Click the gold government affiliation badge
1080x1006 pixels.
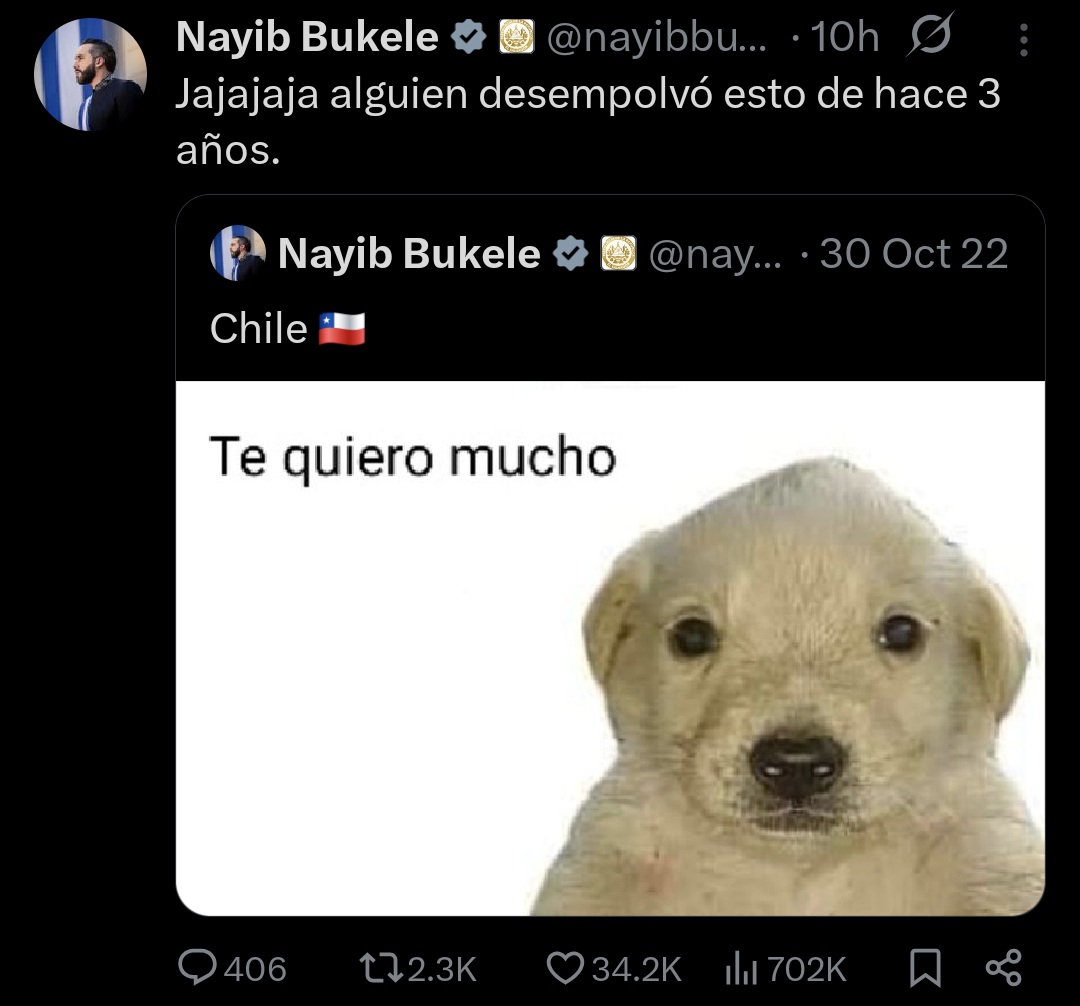coord(516,36)
